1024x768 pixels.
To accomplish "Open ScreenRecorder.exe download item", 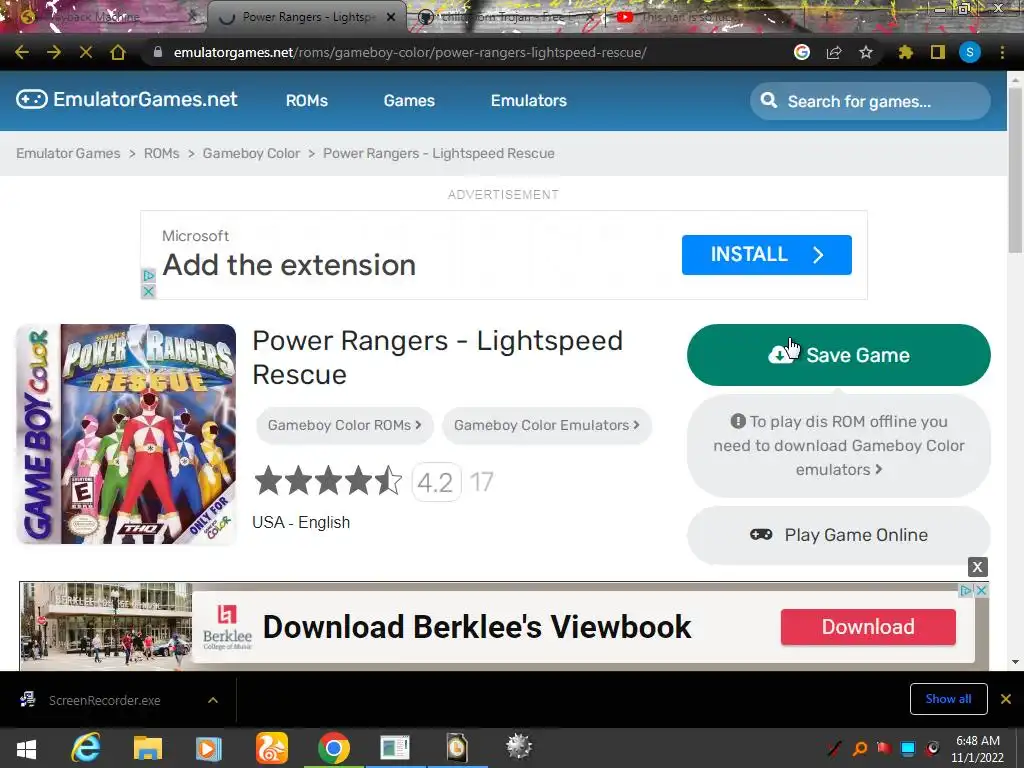I will [x=104, y=700].
